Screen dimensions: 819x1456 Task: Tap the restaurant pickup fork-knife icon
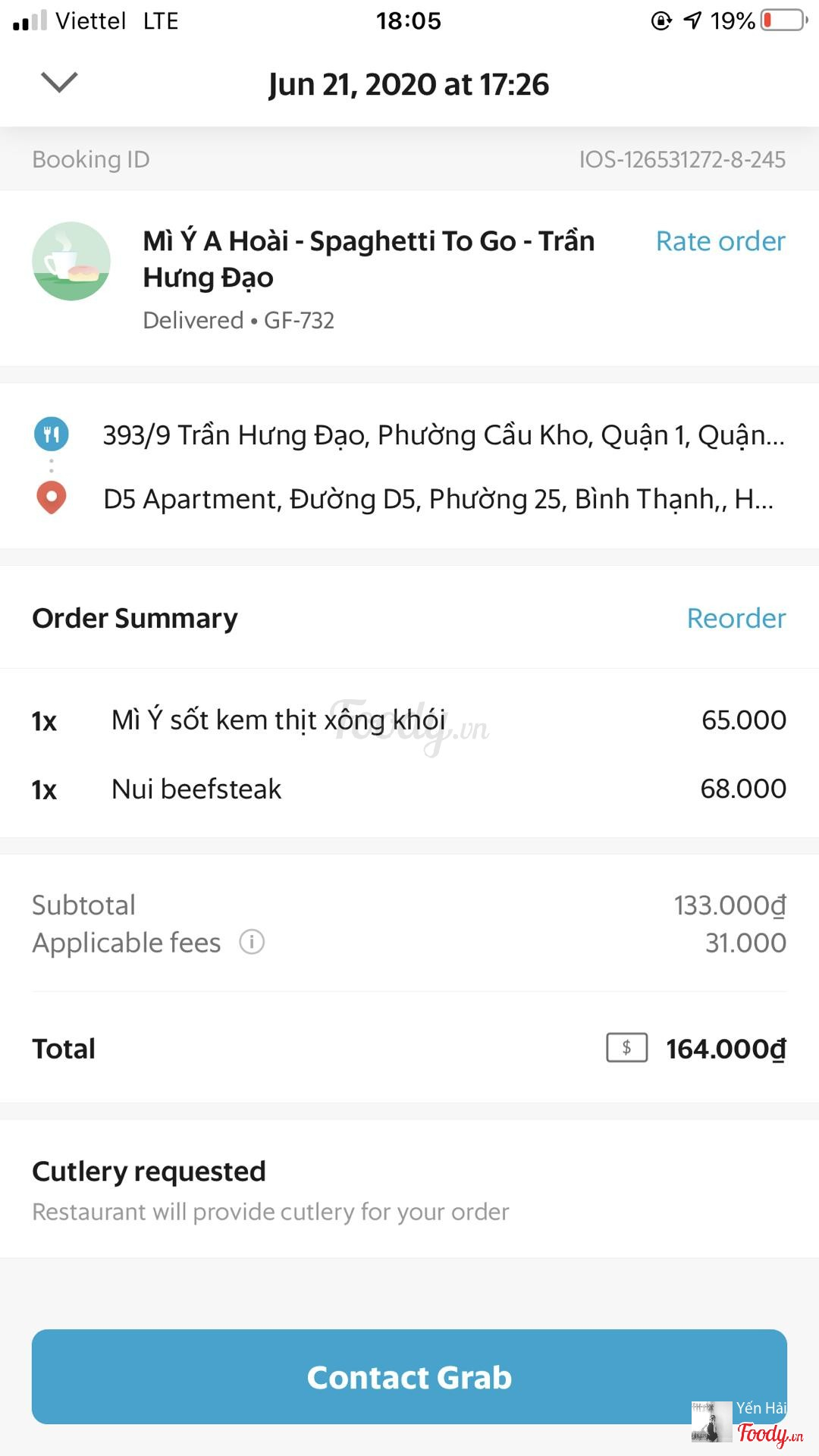click(x=52, y=435)
